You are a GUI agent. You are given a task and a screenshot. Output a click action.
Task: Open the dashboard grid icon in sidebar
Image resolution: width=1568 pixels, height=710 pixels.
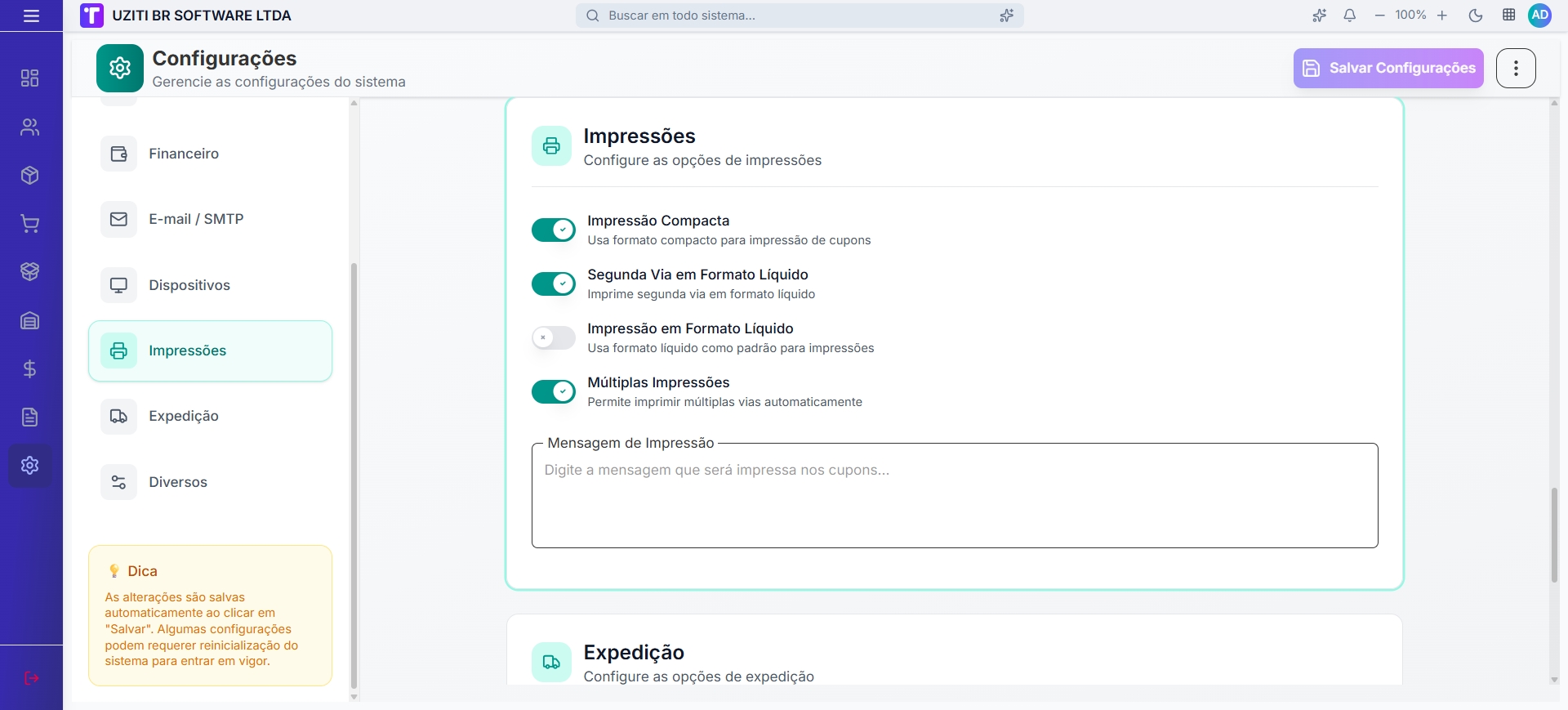[x=30, y=78]
